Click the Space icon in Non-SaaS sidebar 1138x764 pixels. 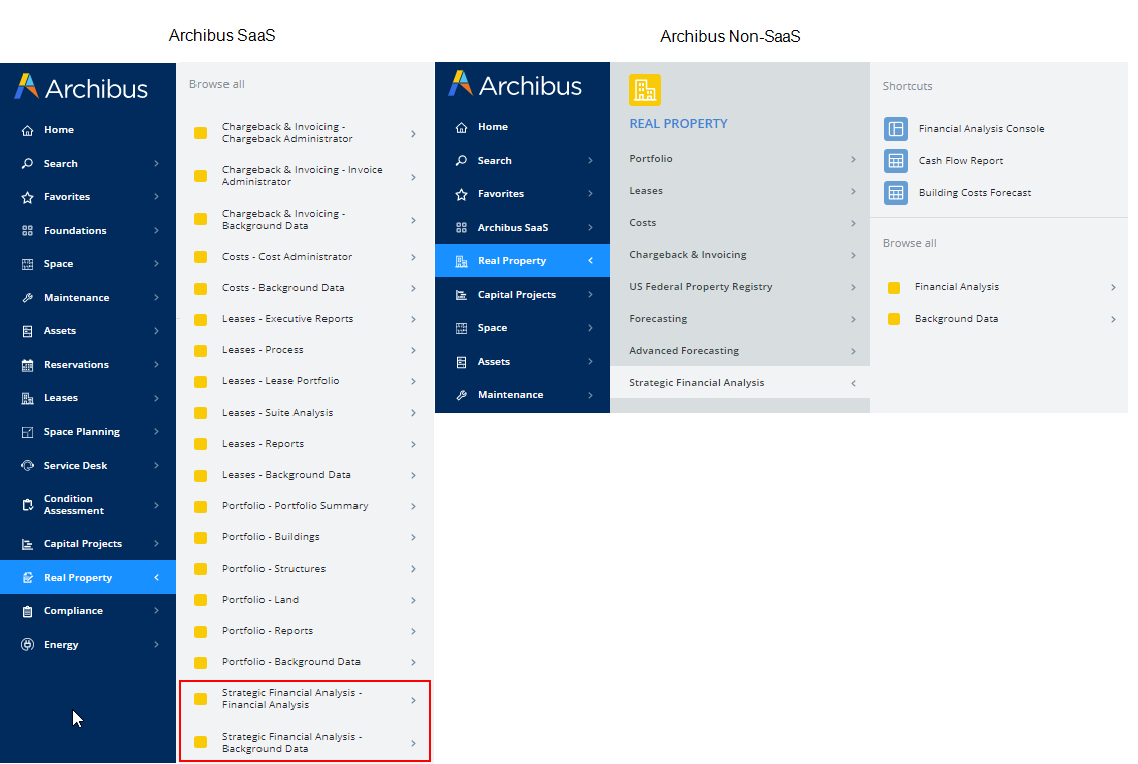point(461,328)
